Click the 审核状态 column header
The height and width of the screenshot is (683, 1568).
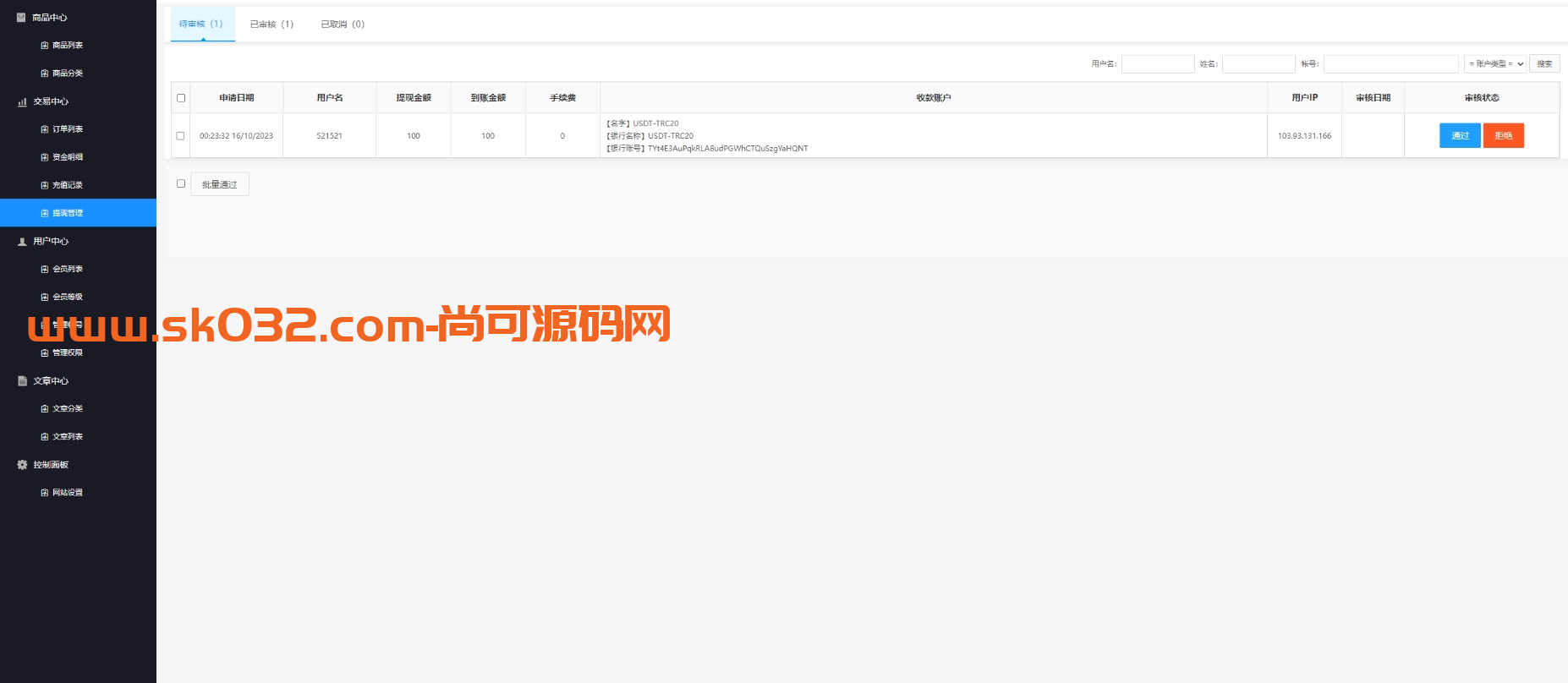pos(1482,98)
